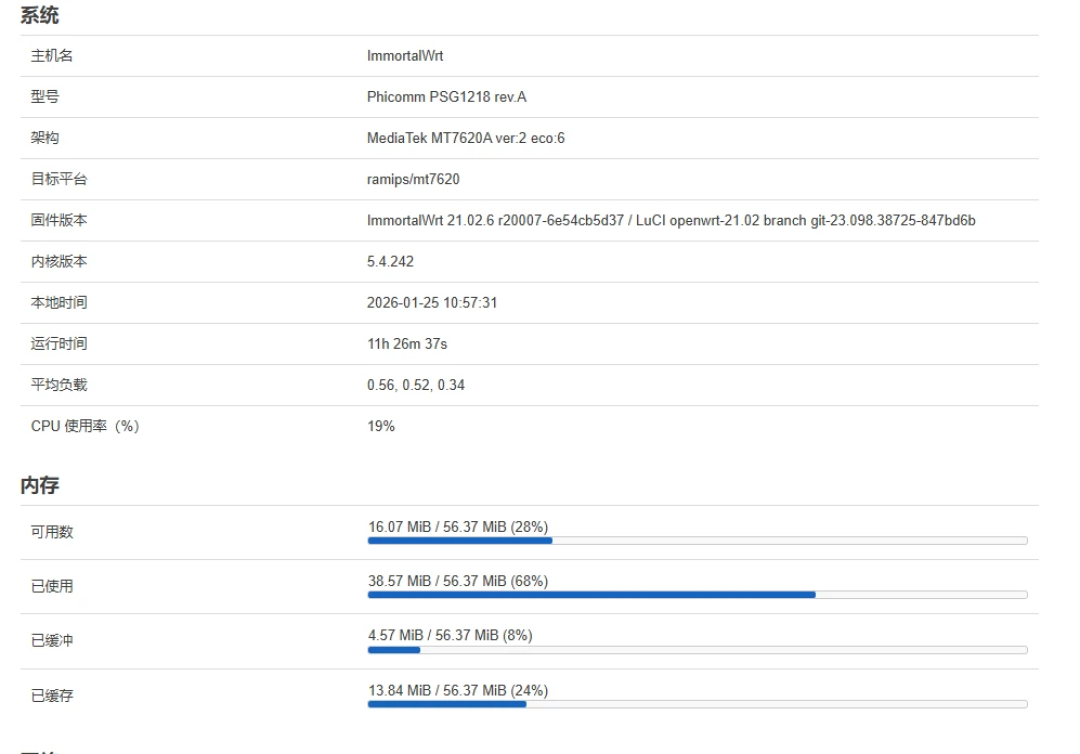This screenshot has width=1080, height=754.
Task: Click the text 38.57 MiB / 56.37 MiB (68%)
Action: coord(458,581)
